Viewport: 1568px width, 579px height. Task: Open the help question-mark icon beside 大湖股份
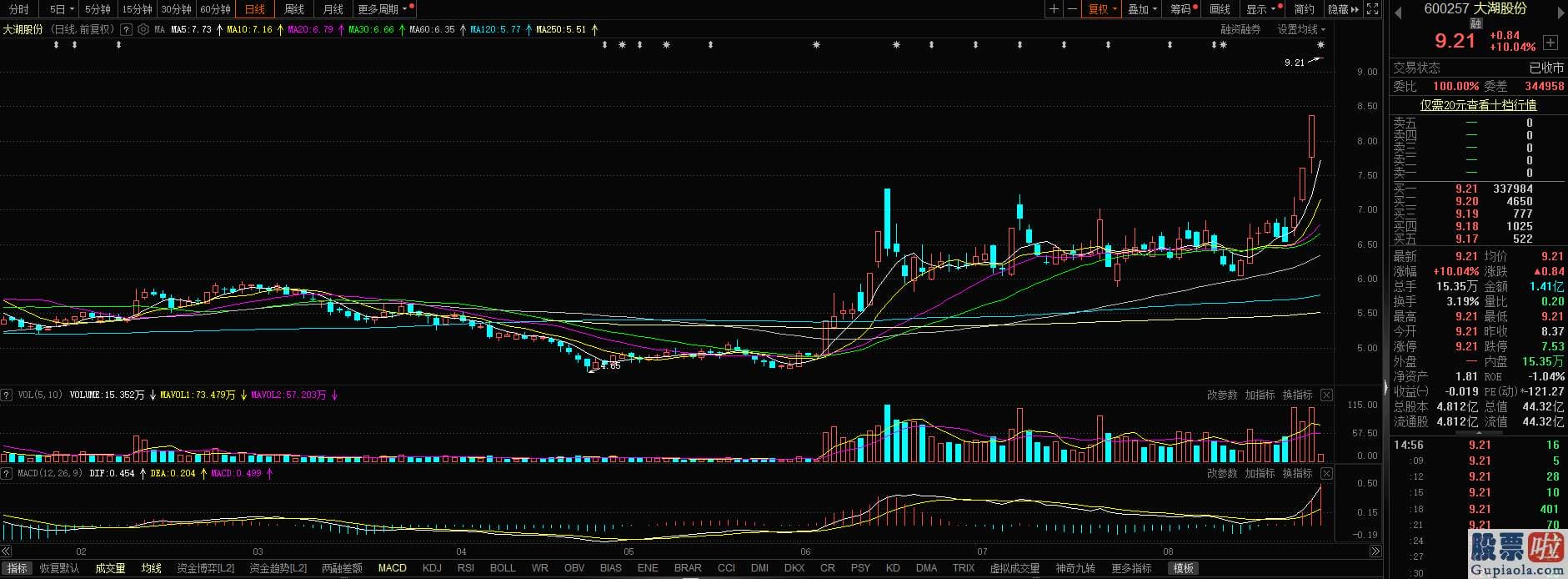[x=126, y=29]
